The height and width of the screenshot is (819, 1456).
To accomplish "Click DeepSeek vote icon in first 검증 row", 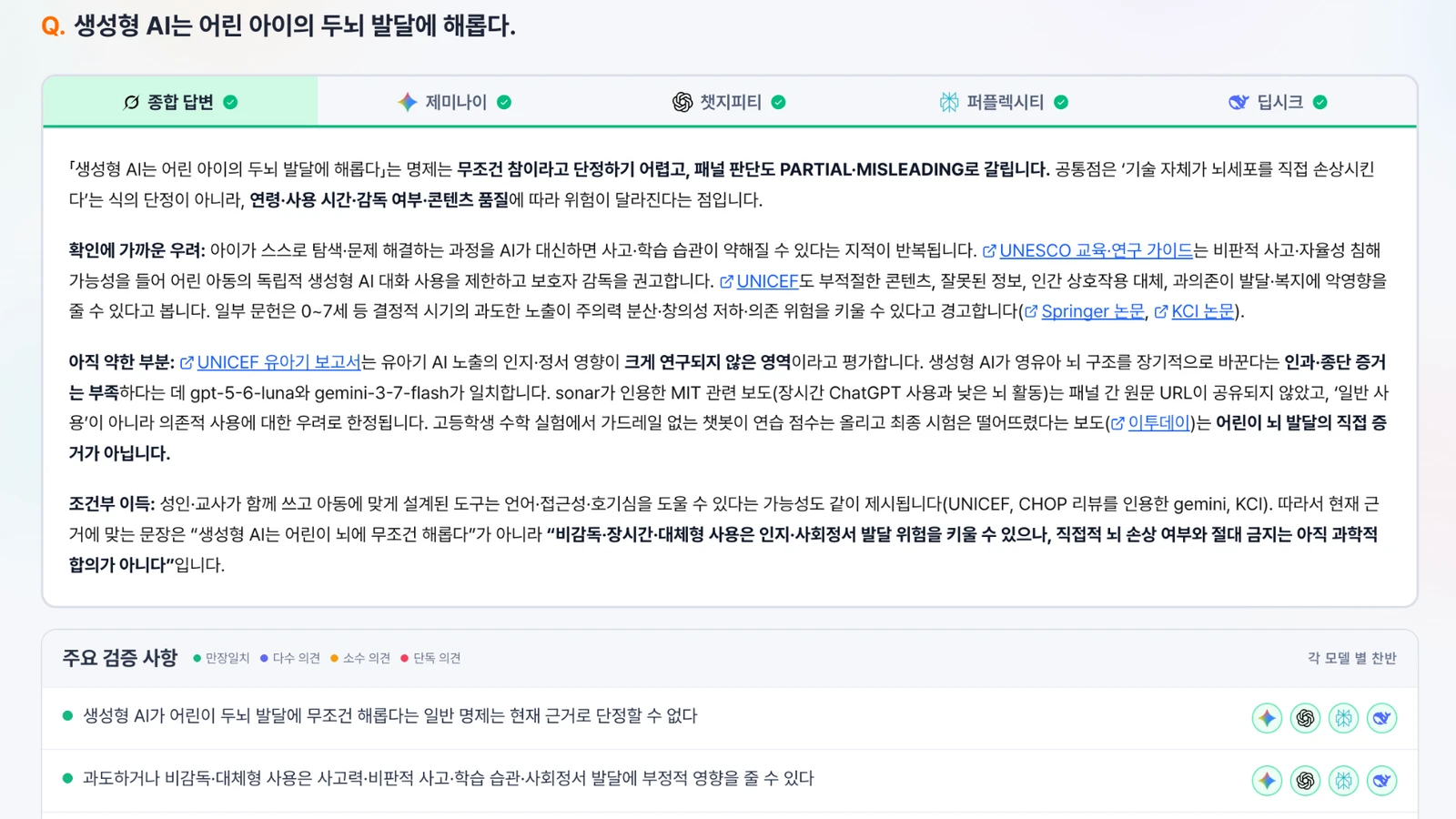I will coord(1381,718).
